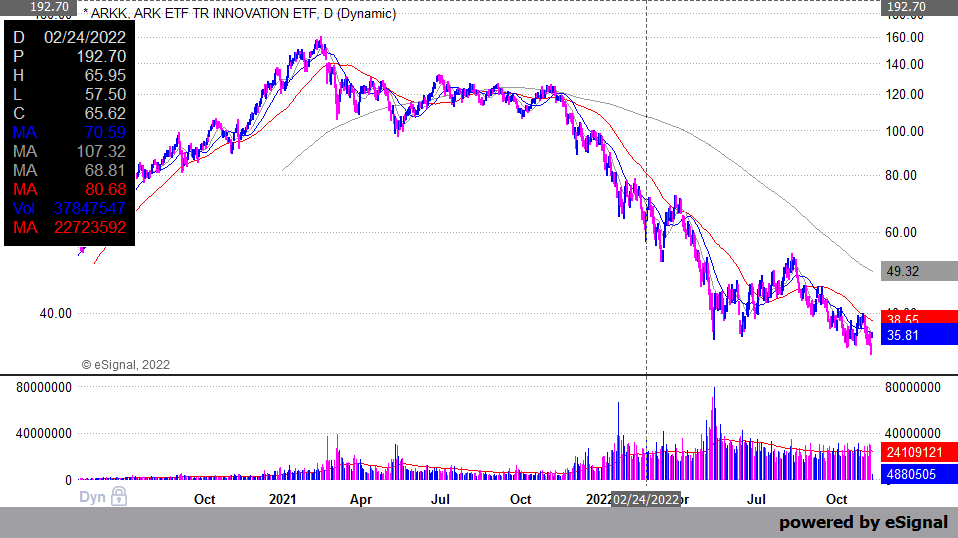Viewport: 958px width, 538px height.
Task: Click the close value 65.62
Action: pyautogui.click(x=105, y=113)
